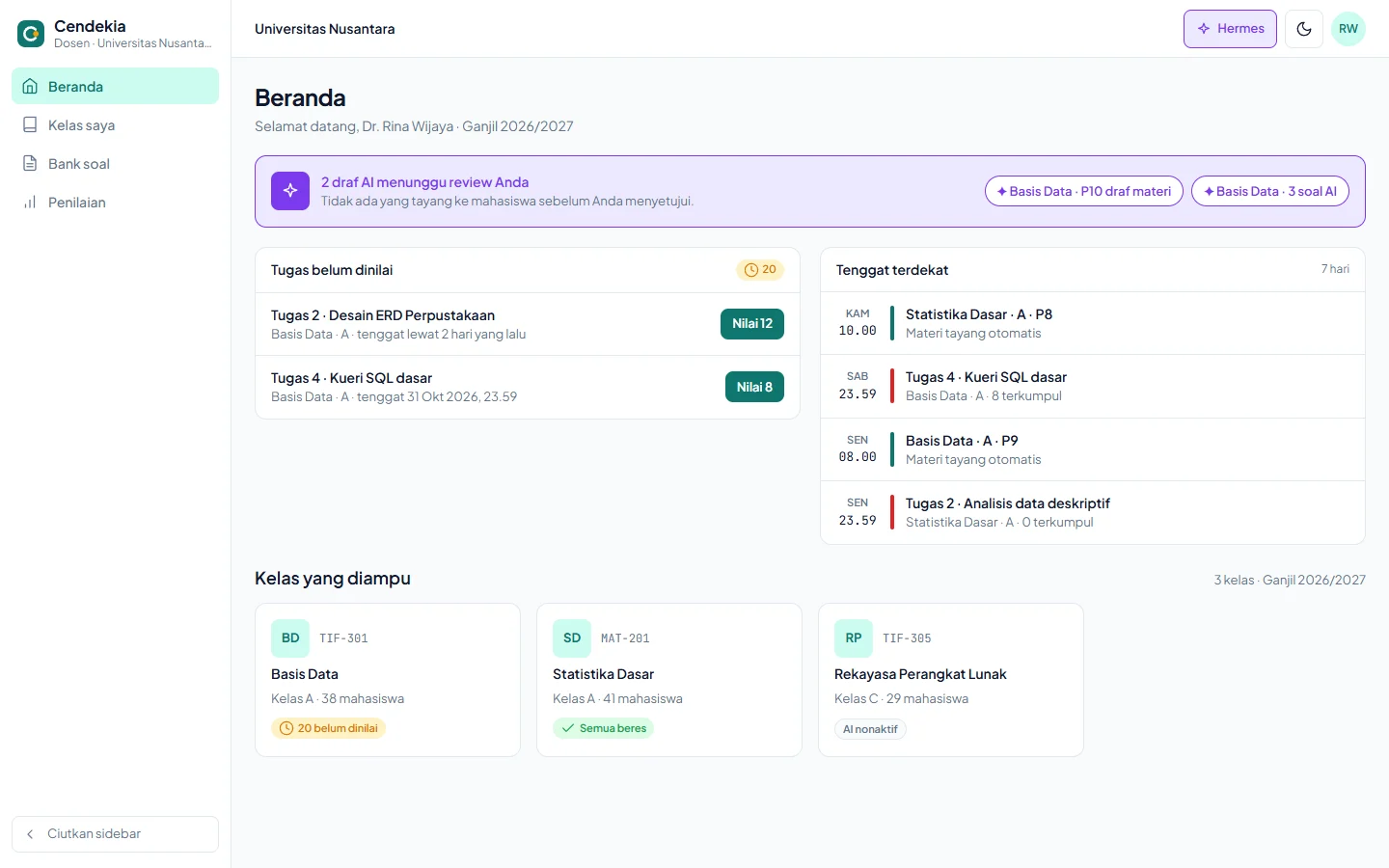This screenshot has width=1389, height=868.
Task: Open Basis Data 3 soal AI chip
Action: pos(1269,191)
